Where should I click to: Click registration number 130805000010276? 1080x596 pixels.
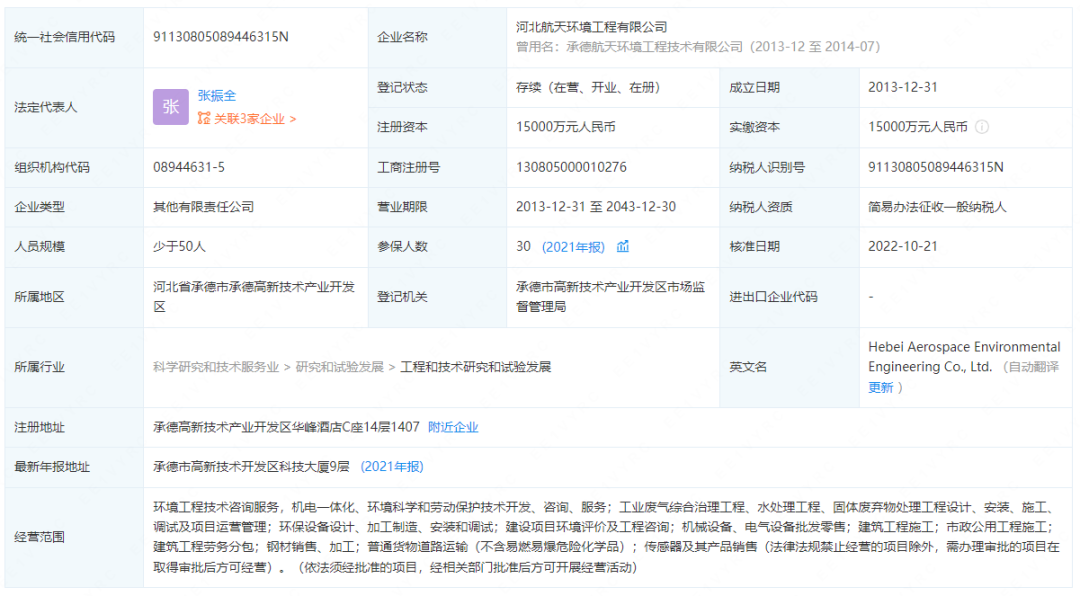pyautogui.click(x=571, y=167)
